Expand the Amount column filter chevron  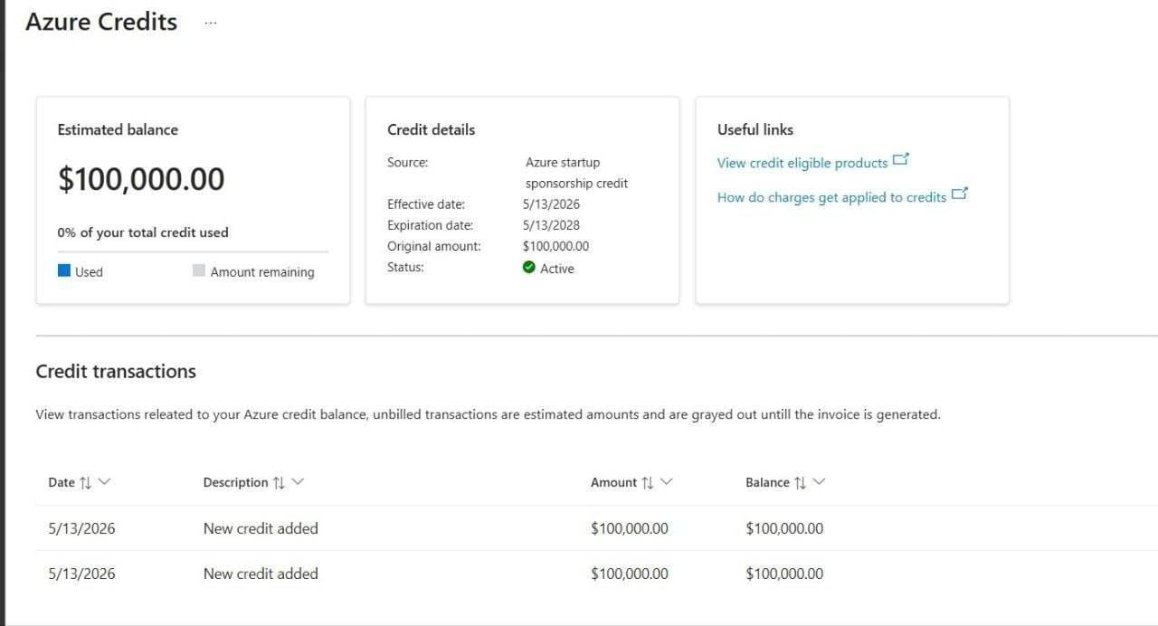tap(666, 482)
